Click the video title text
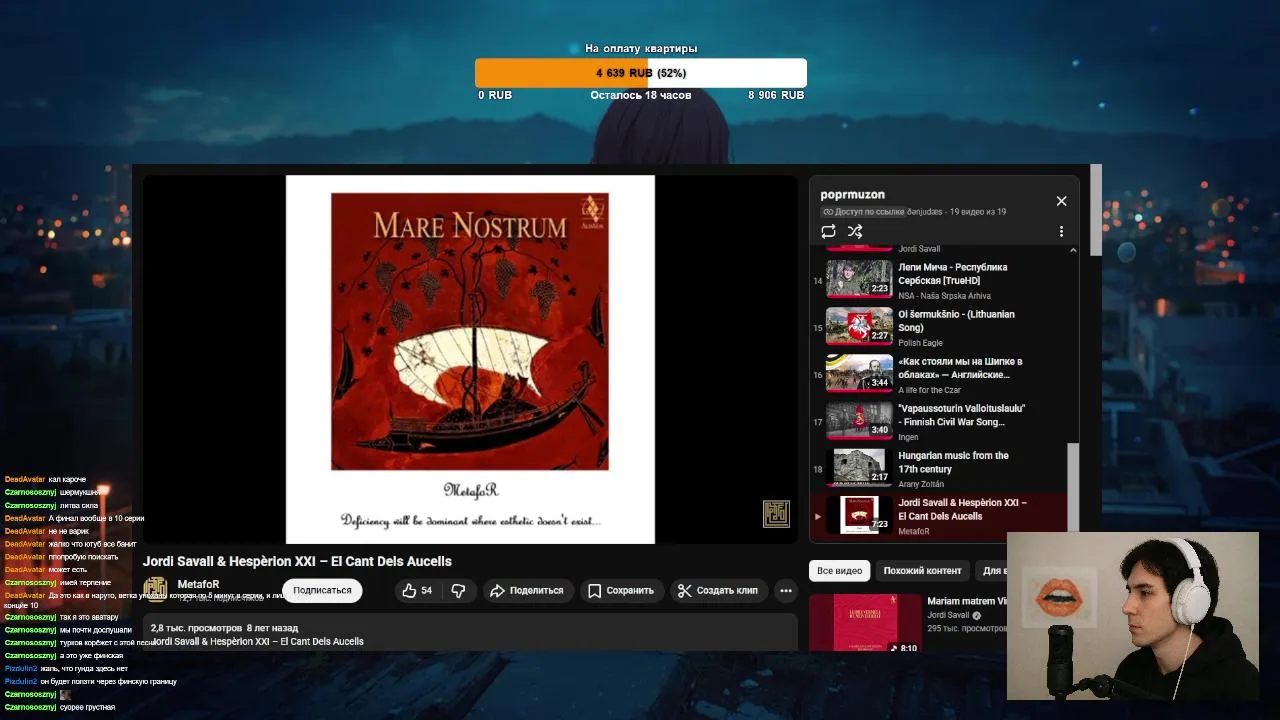The height and width of the screenshot is (720, 1280). click(297, 561)
